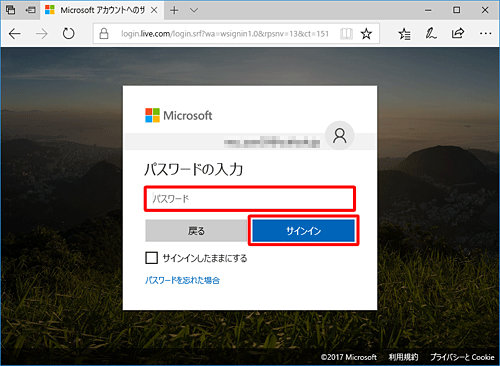Set these tabs aside icon

[x=30, y=10]
